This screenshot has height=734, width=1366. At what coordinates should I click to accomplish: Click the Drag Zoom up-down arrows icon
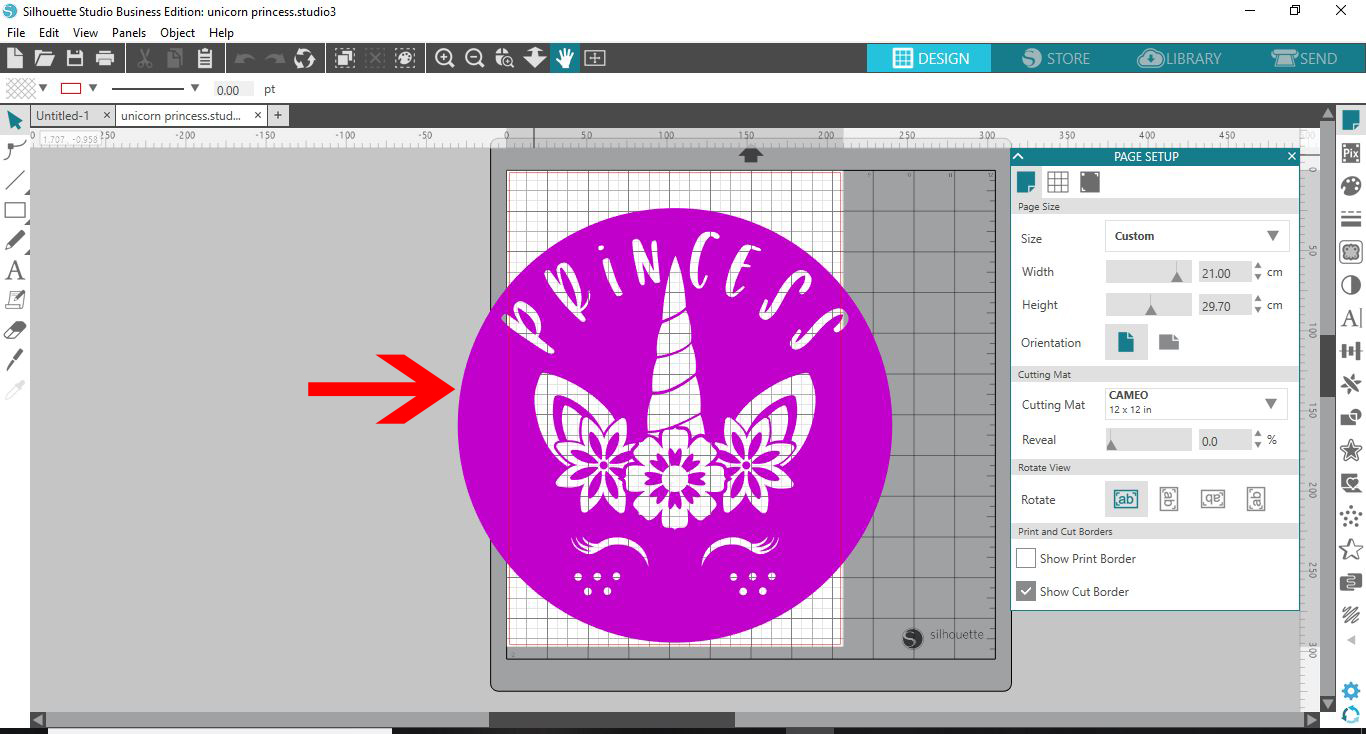(x=535, y=58)
